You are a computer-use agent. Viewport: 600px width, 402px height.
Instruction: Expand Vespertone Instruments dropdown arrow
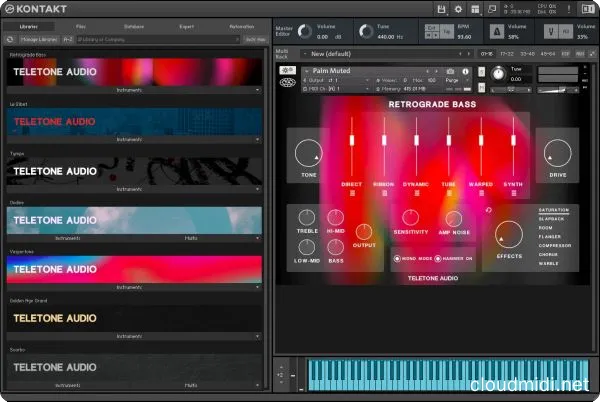[x=258, y=287]
